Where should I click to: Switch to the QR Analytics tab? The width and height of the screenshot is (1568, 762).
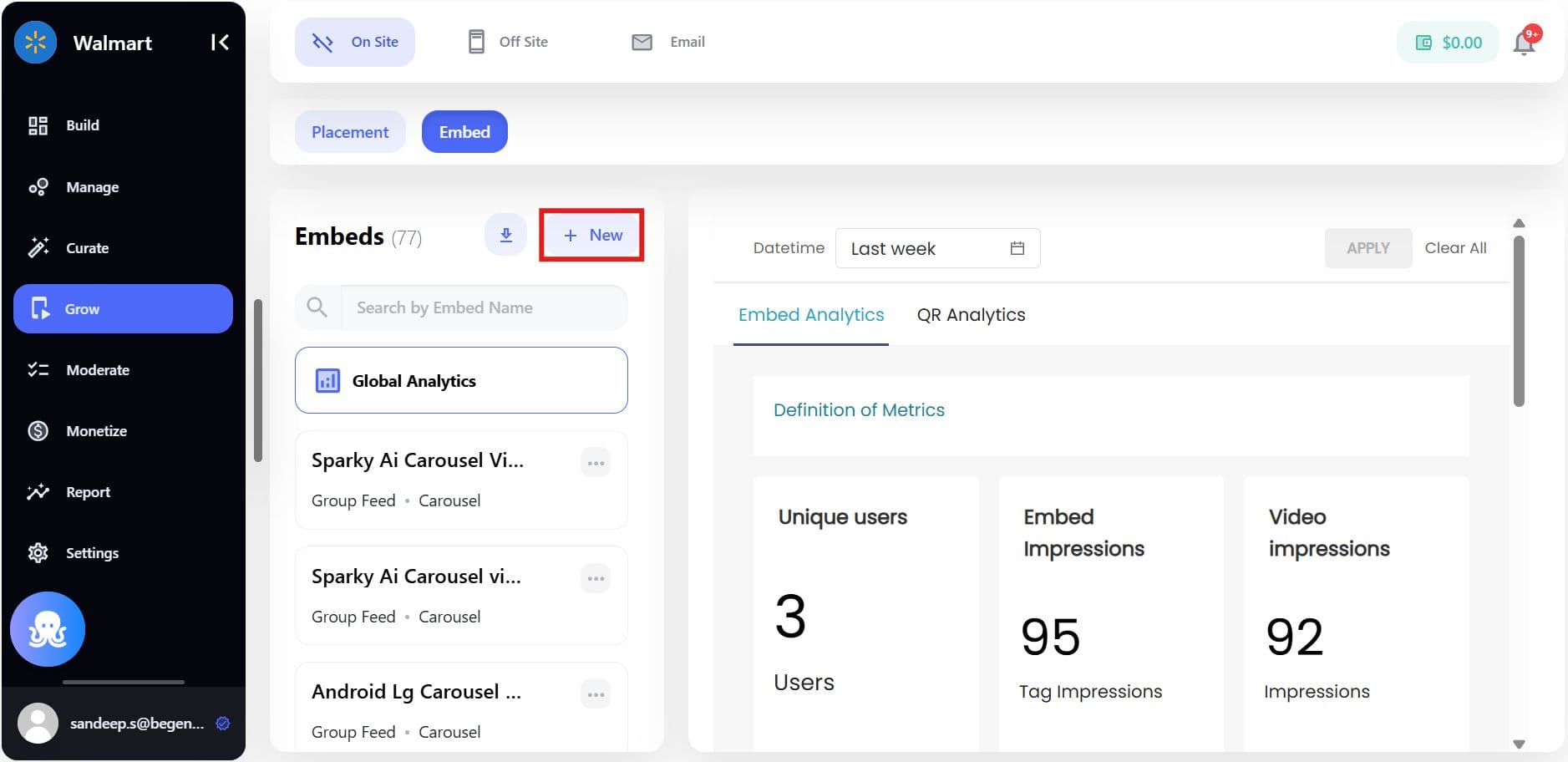[x=971, y=315]
